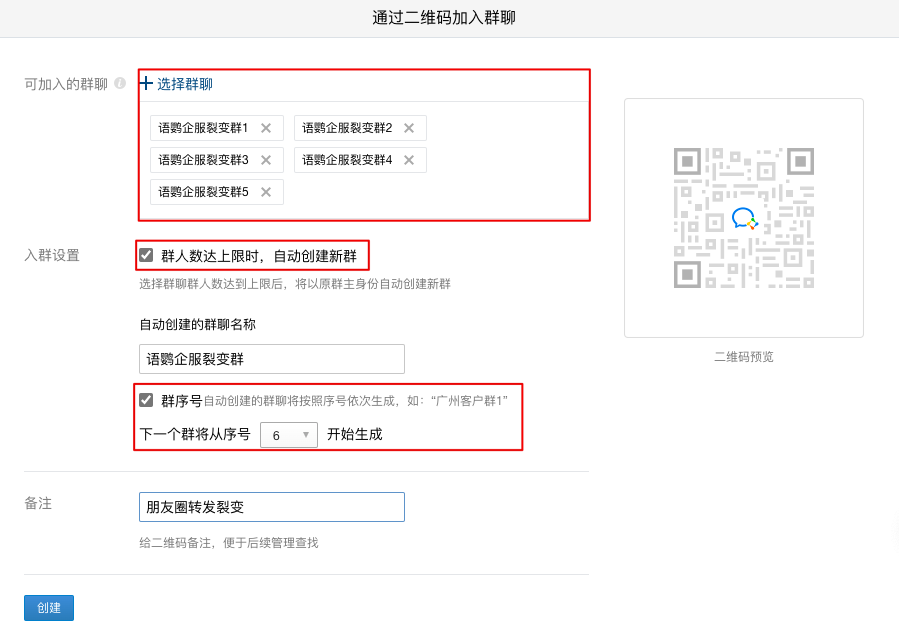Open the group sequence number dropdown
The image size is (899, 637).
[x=288, y=435]
